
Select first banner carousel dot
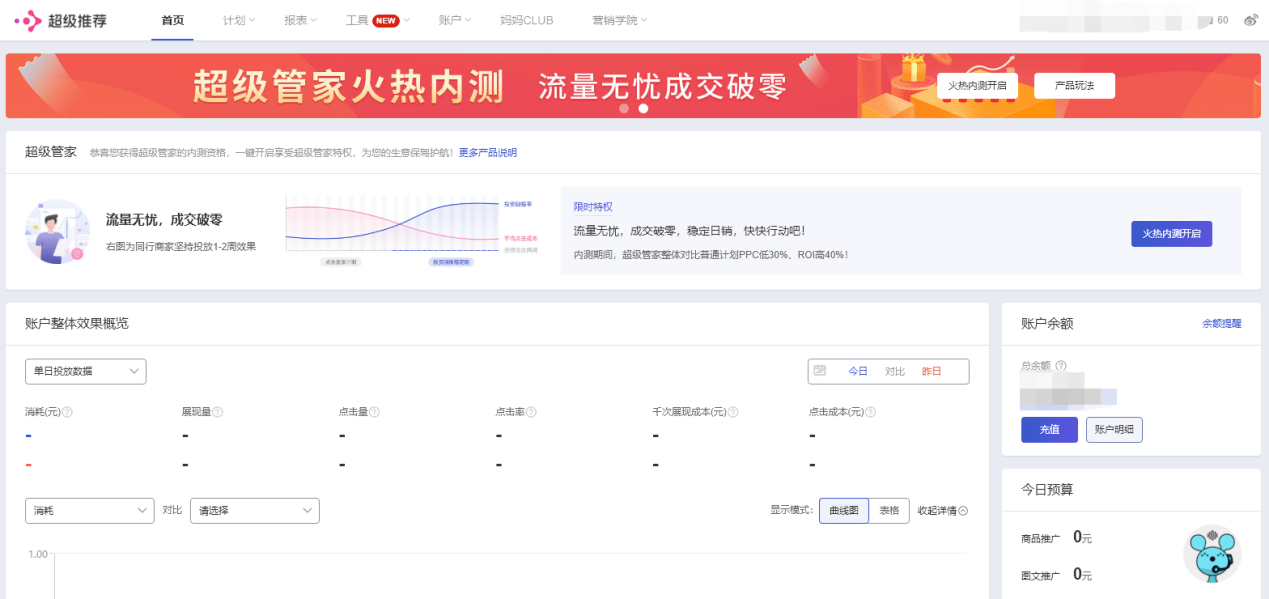coord(624,108)
